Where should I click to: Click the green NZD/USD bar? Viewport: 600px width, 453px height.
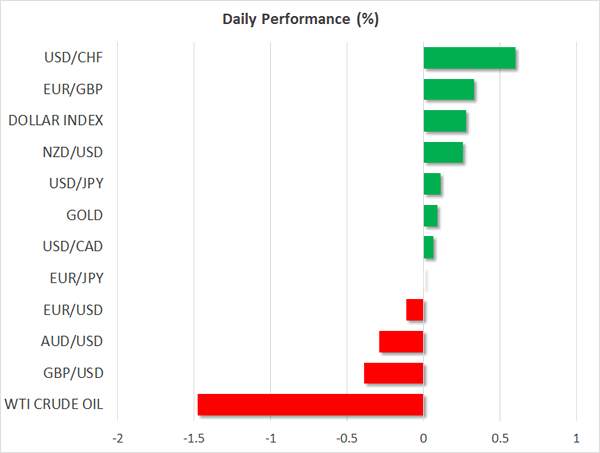coord(443,152)
